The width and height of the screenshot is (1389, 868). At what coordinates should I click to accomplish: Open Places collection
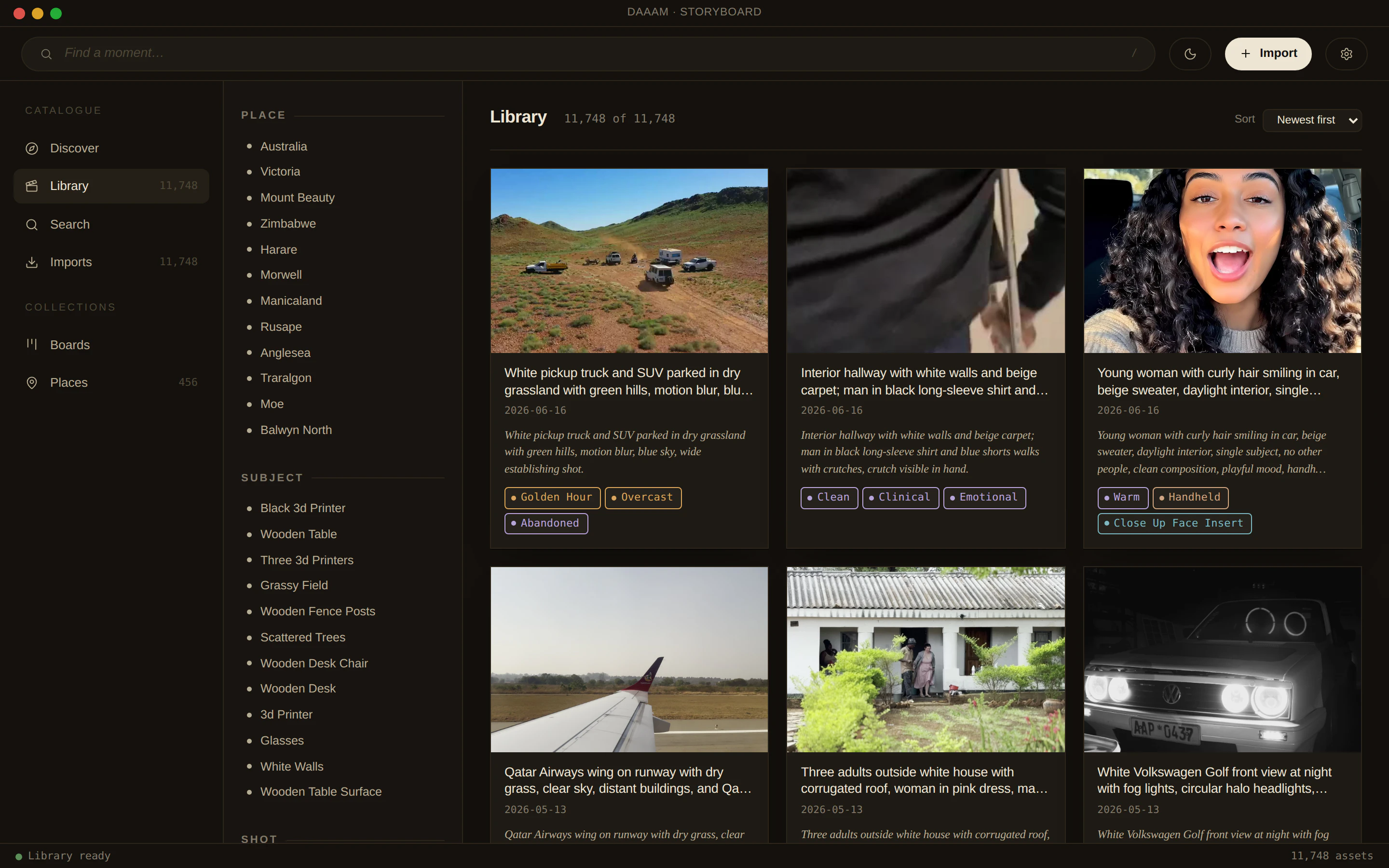point(111,383)
